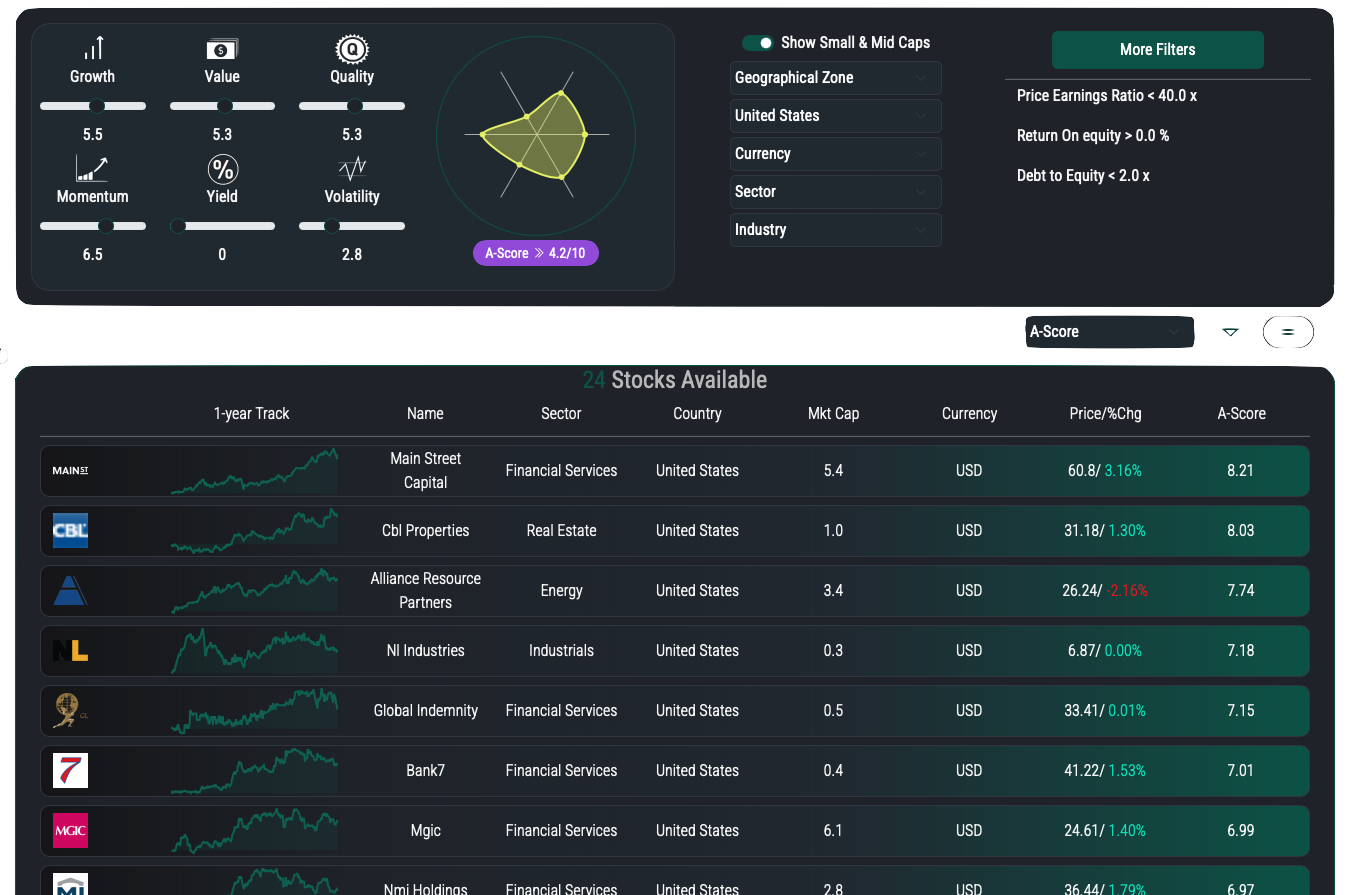Image resolution: width=1351 pixels, height=895 pixels.
Task: Click the MGIC company logo
Action: coord(70,831)
